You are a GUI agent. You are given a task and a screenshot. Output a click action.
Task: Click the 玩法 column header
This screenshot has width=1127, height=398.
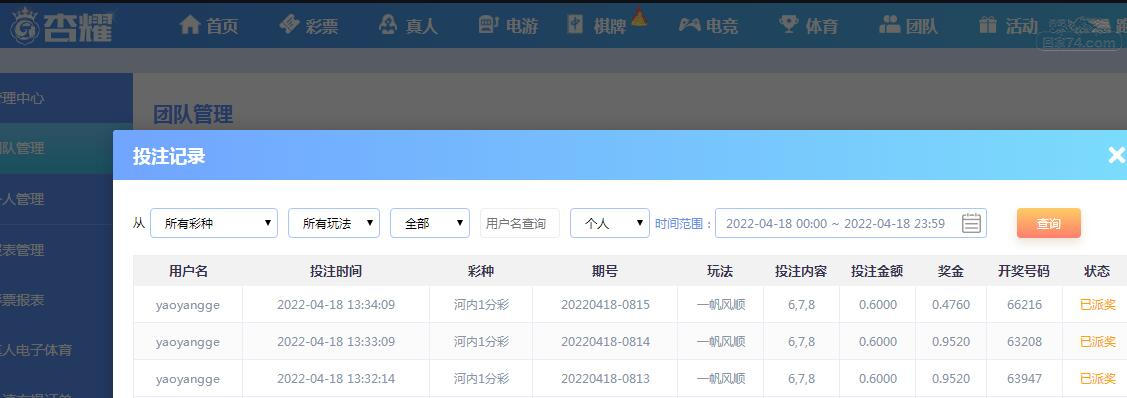pos(720,272)
